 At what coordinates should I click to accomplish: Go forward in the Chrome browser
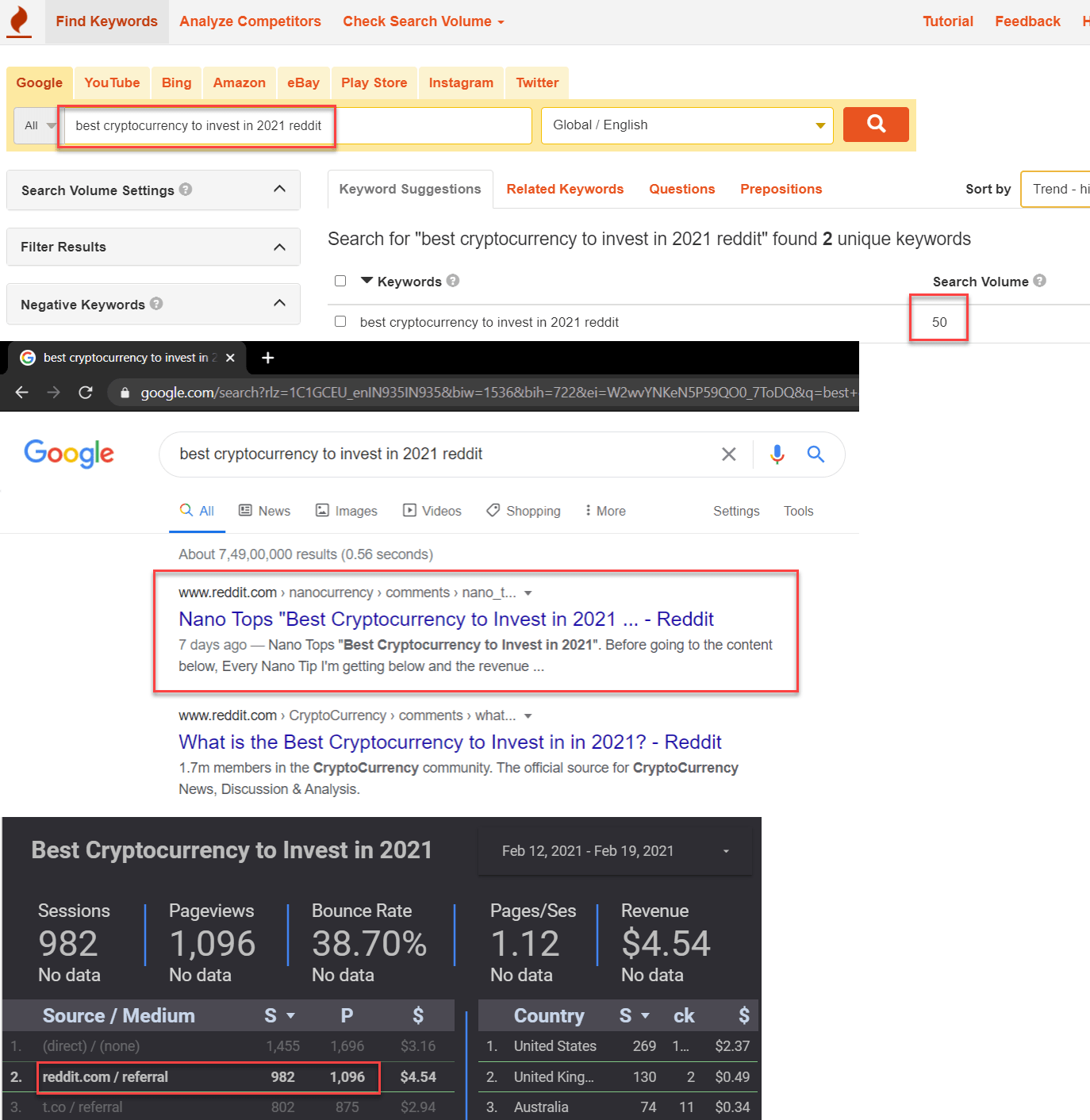53,393
